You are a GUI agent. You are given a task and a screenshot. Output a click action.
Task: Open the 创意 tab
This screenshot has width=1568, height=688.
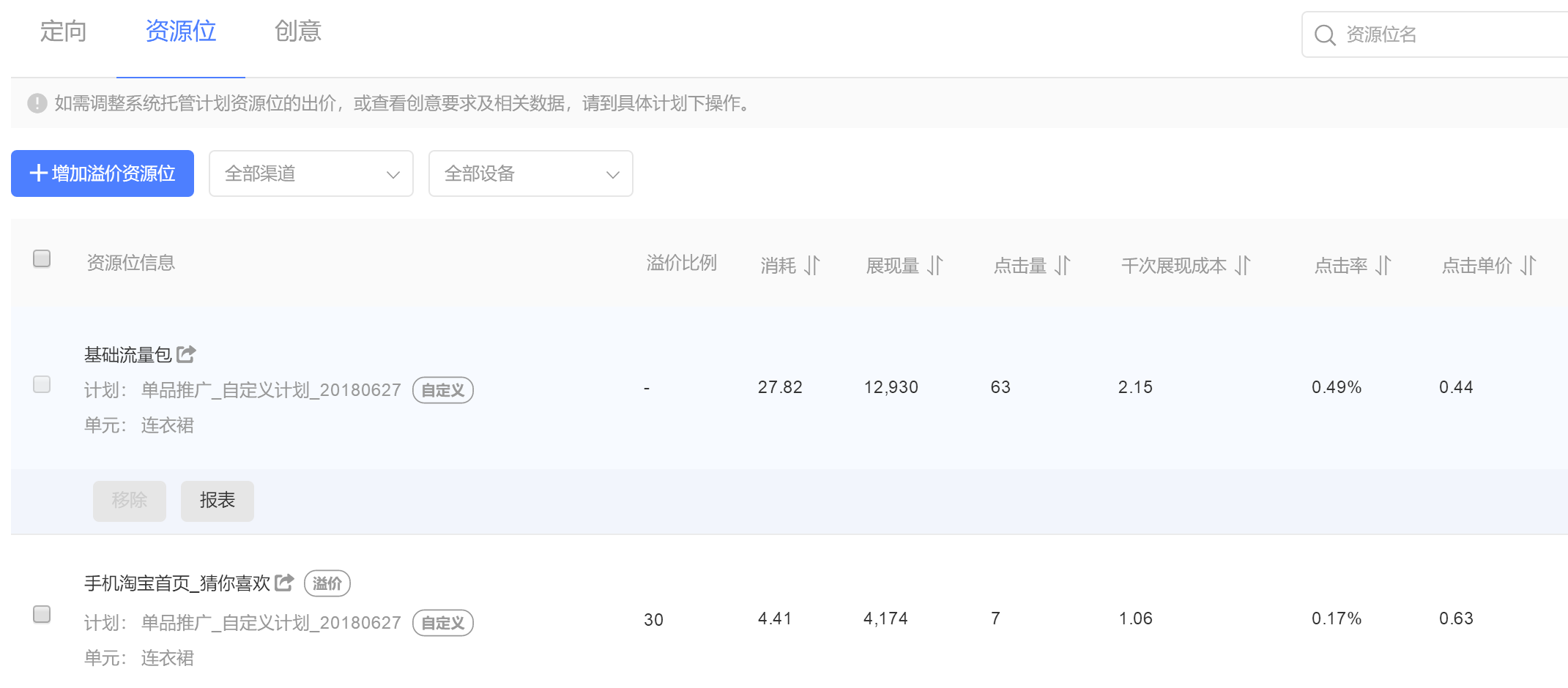(298, 31)
